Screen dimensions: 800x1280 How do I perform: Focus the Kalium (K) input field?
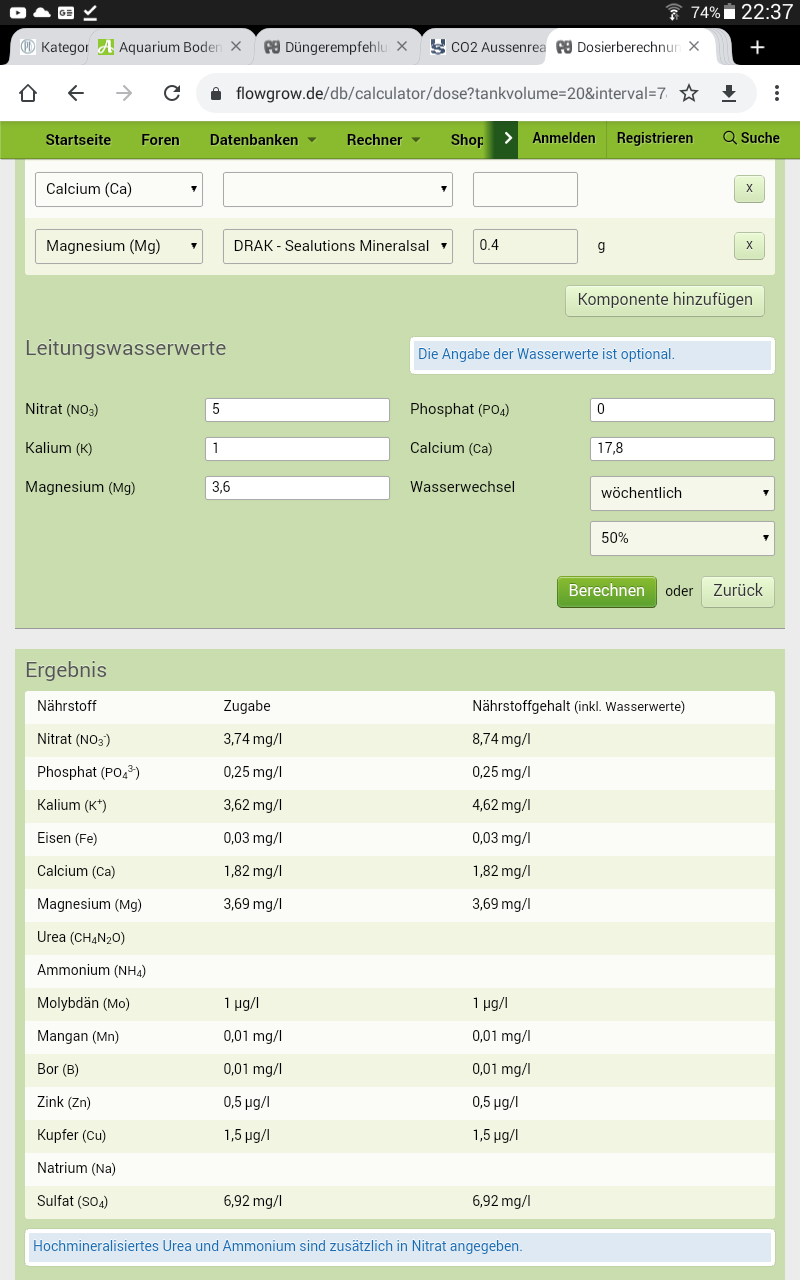coord(297,449)
